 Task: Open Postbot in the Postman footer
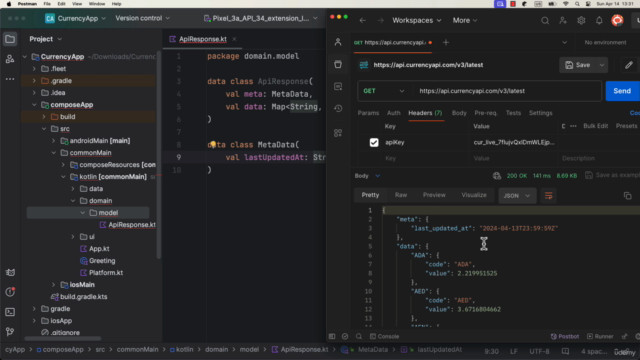(565, 337)
